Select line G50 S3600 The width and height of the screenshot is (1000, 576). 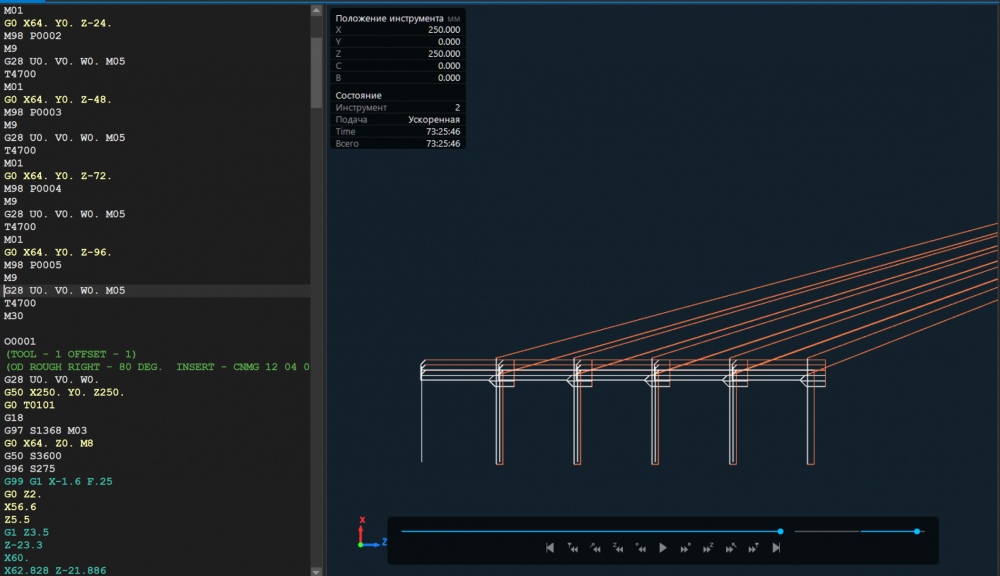[x=33, y=456]
